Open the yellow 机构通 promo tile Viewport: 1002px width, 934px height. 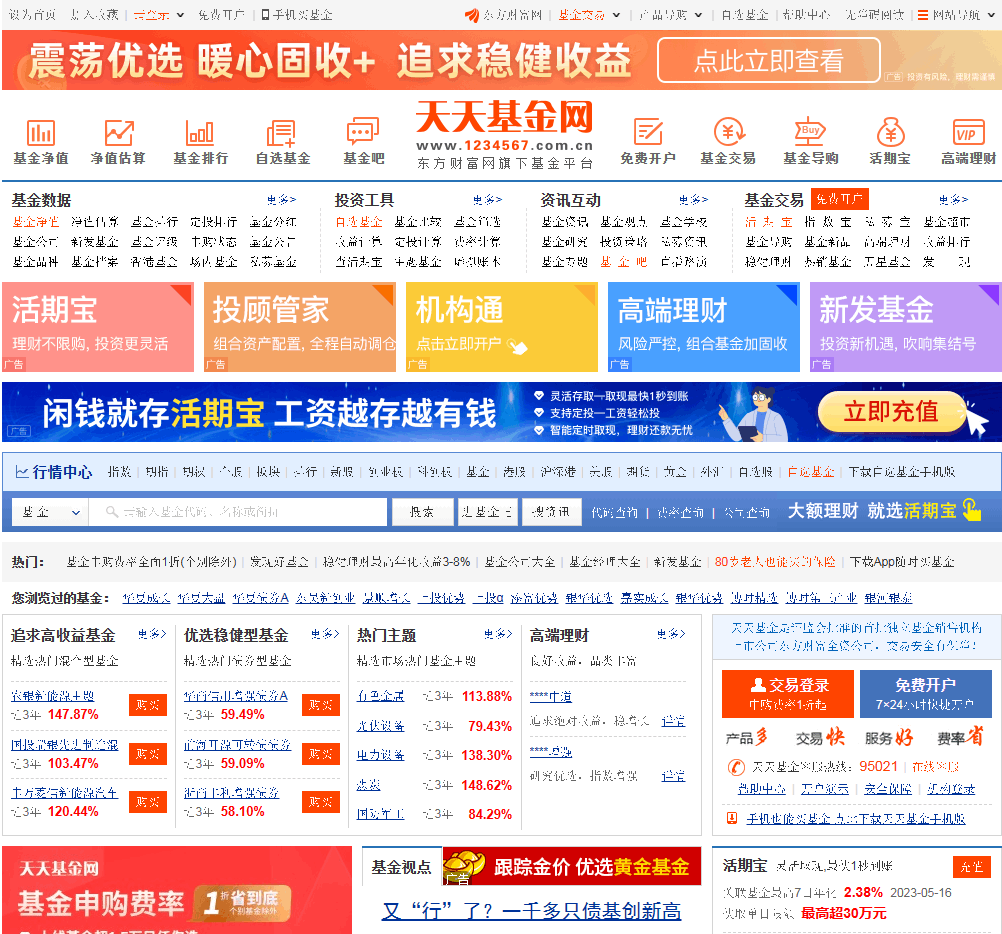[502, 326]
